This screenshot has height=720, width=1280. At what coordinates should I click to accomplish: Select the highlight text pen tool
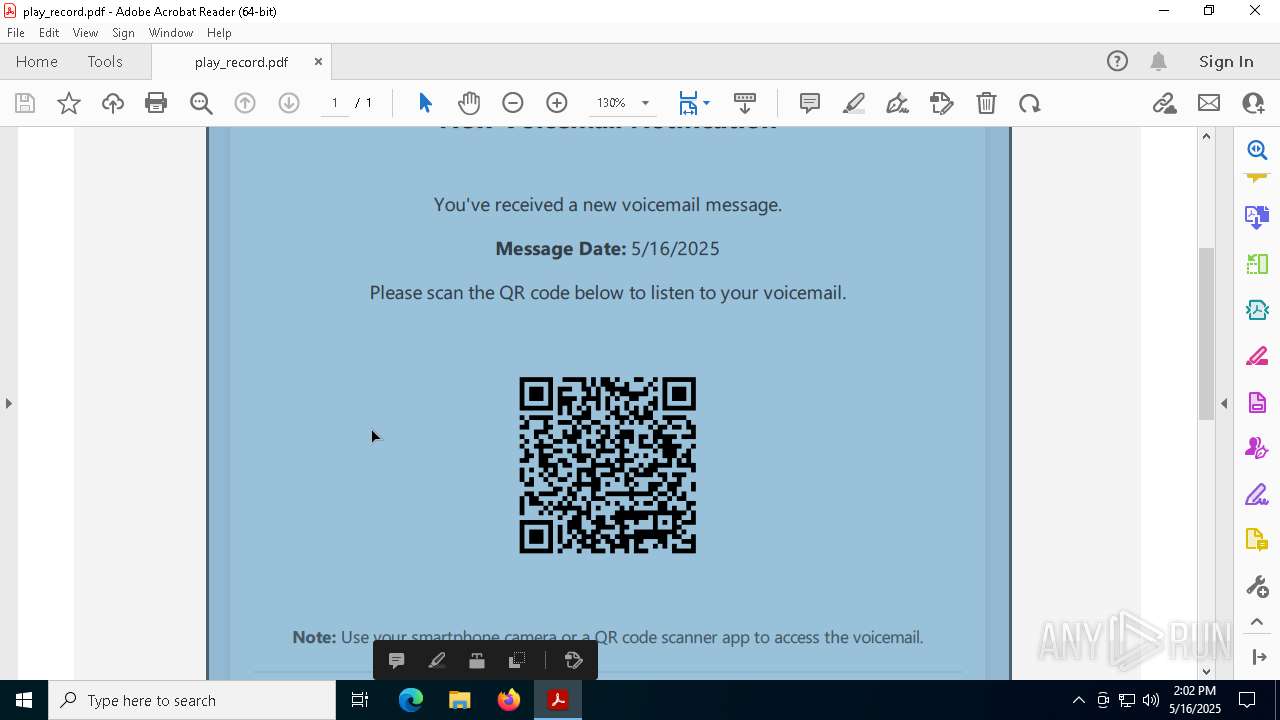pos(854,103)
